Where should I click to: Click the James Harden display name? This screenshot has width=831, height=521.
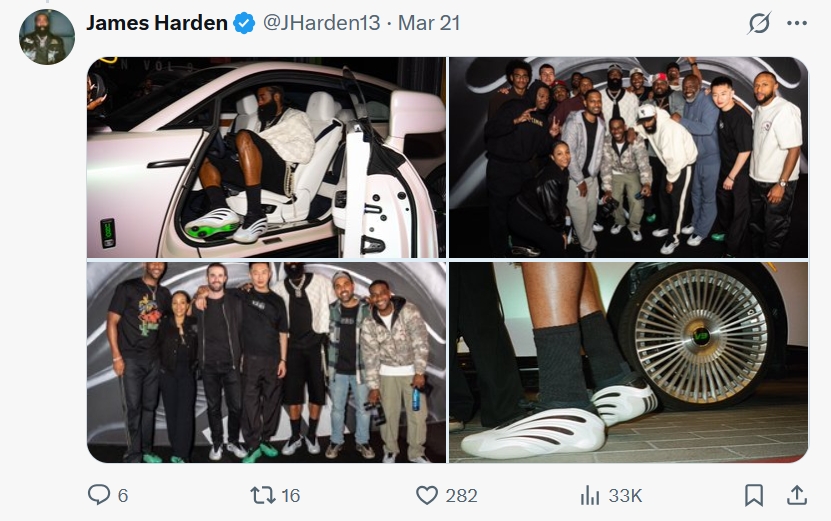click(157, 23)
